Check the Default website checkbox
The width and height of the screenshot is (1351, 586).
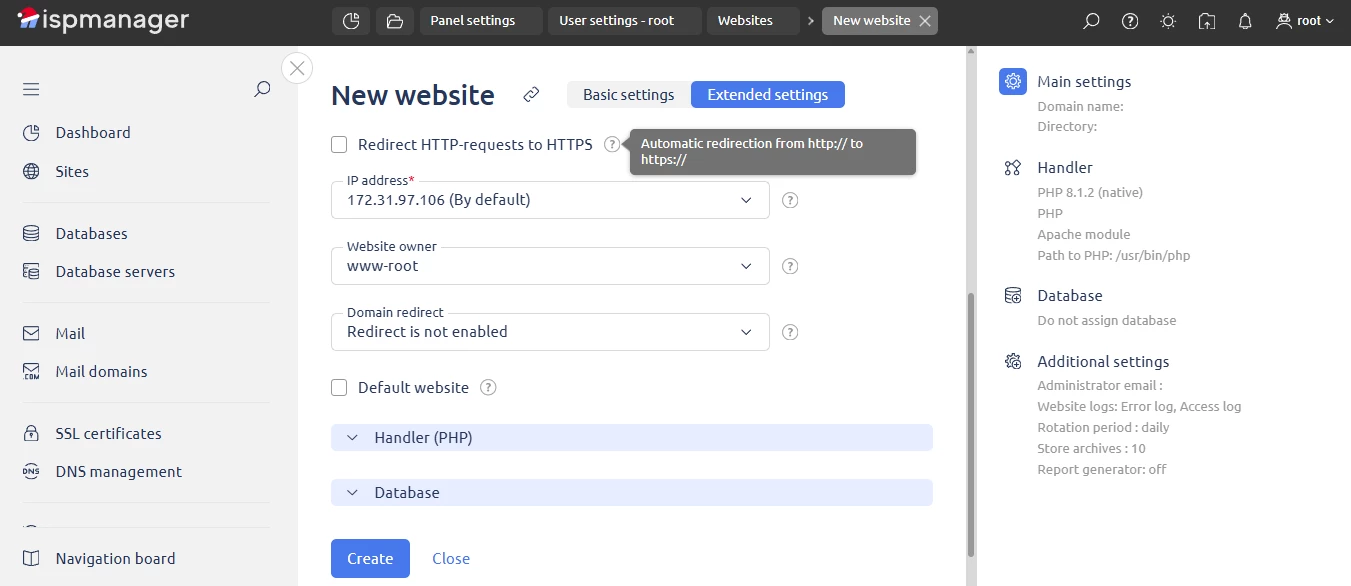pyautogui.click(x=339, y=387)
